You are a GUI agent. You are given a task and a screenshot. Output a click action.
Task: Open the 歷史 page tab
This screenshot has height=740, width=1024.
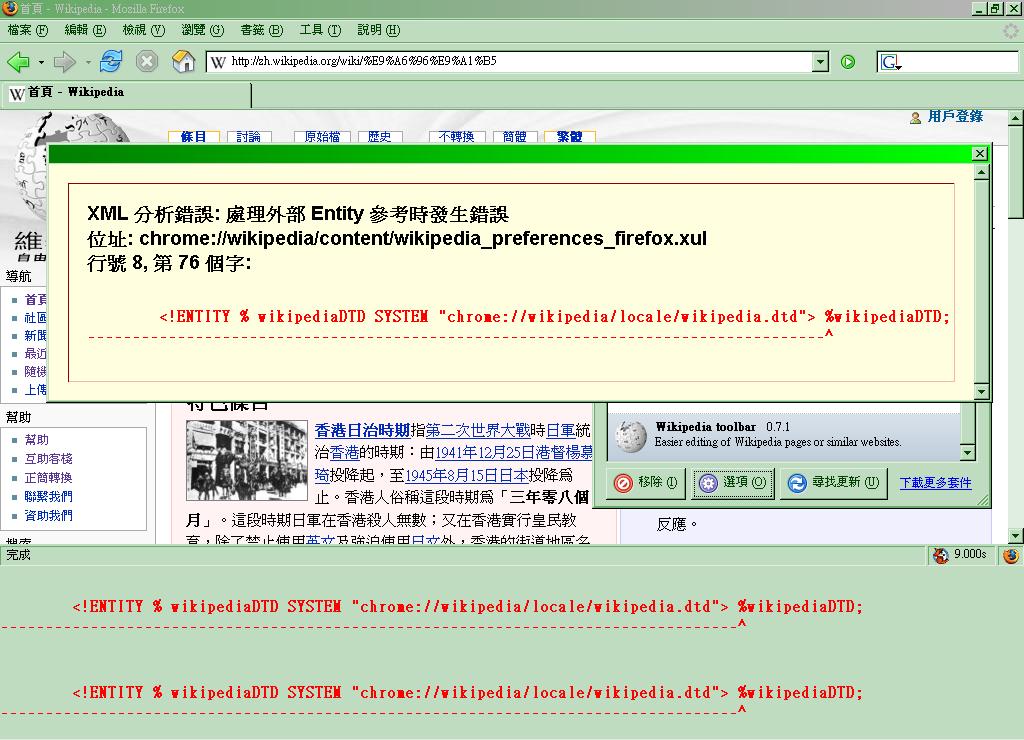tap(379, 137)
